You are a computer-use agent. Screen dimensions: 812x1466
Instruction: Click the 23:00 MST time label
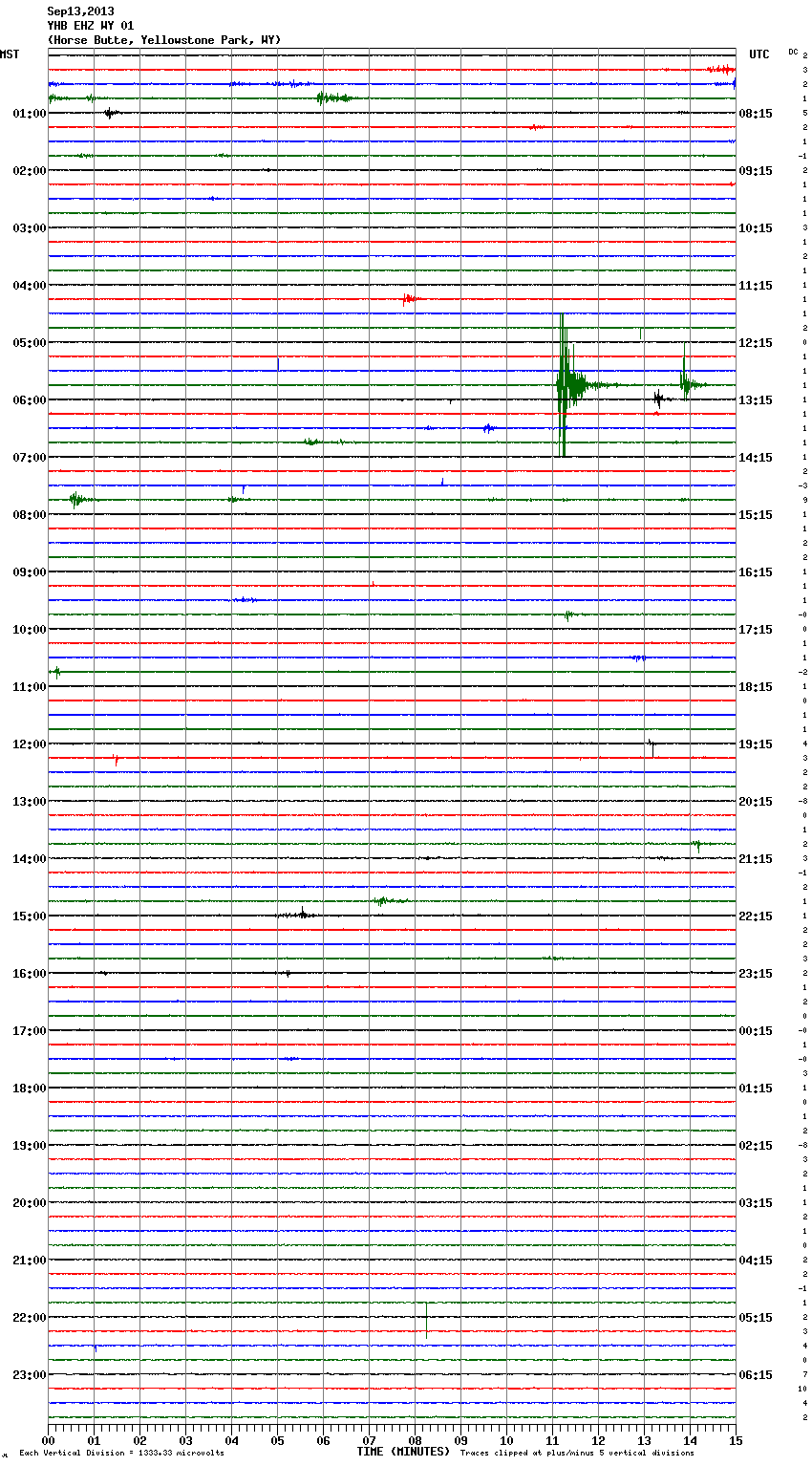(x=30, y=1375)
